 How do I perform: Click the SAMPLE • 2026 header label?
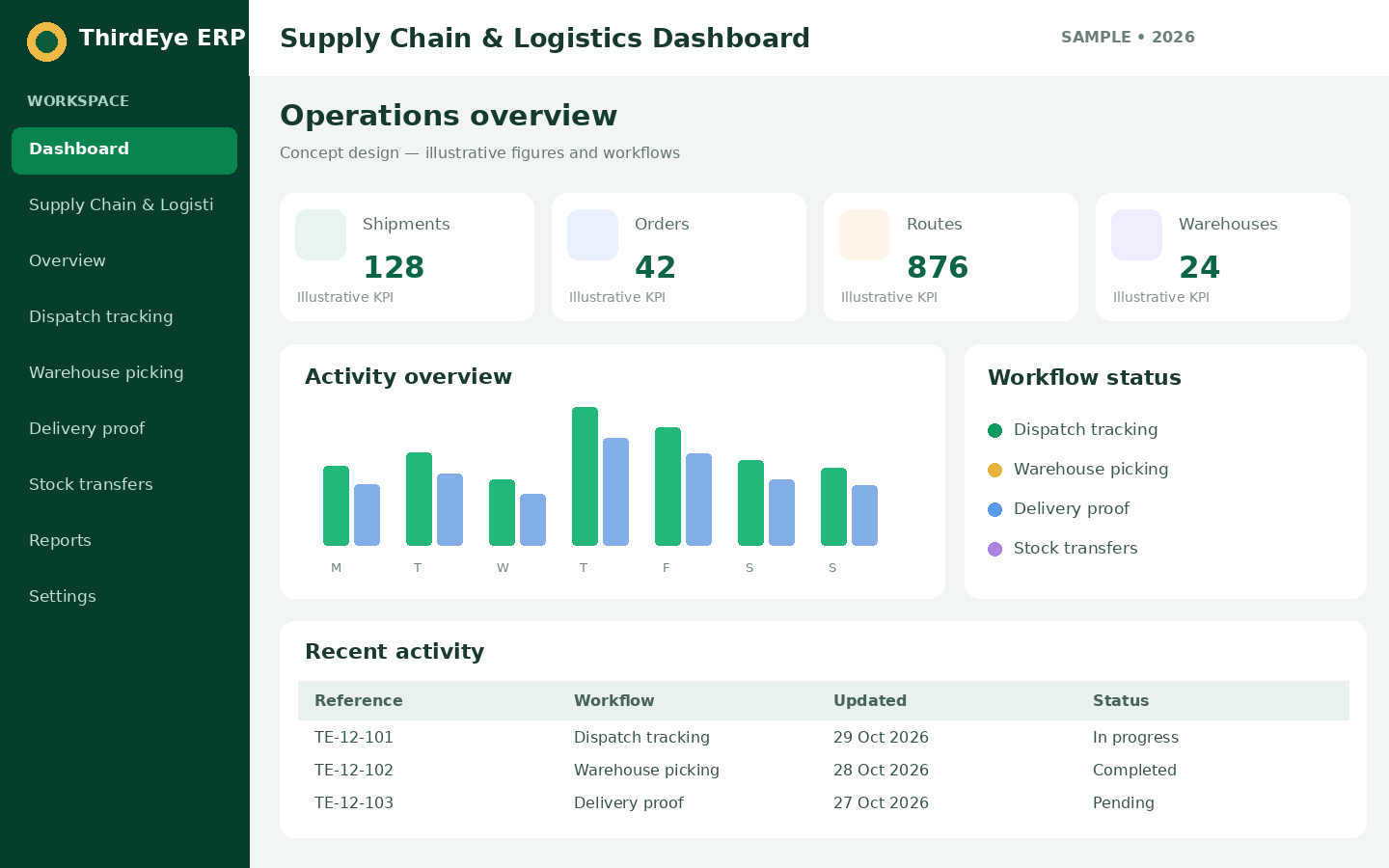[1128, 37]
